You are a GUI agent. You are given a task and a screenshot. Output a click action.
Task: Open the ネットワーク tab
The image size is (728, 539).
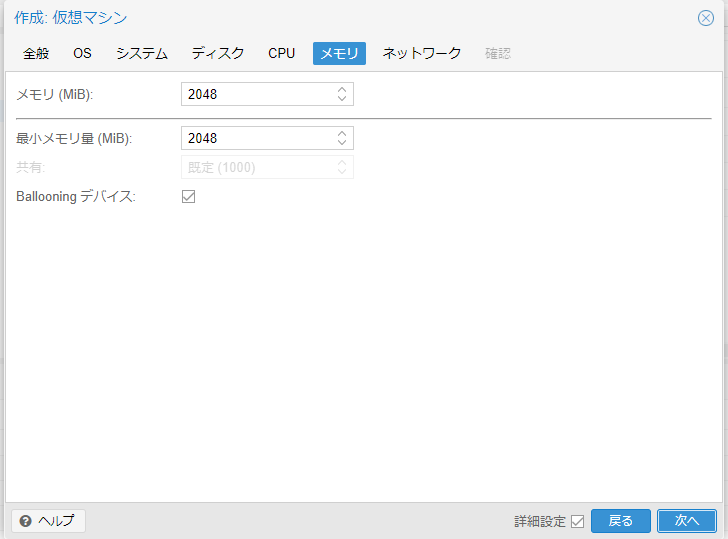(x=421, y=54)
